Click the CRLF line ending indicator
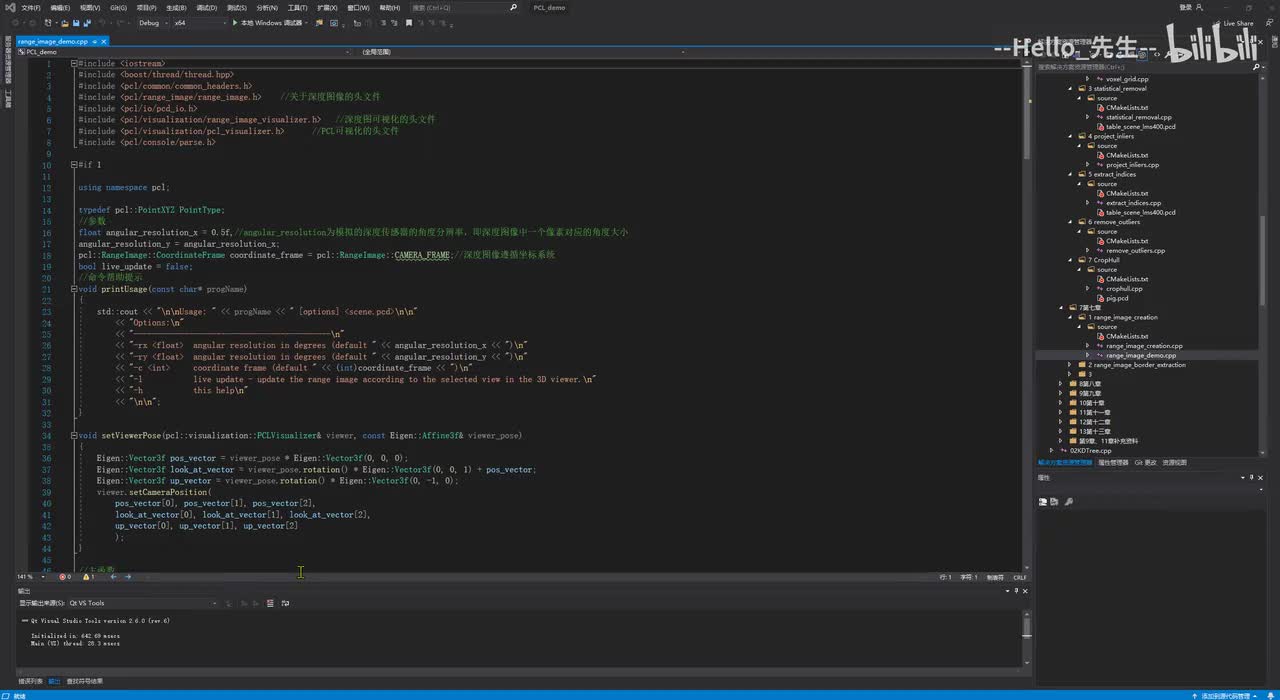Screen dimensions: 1280x700 (x=1019, y=577)
